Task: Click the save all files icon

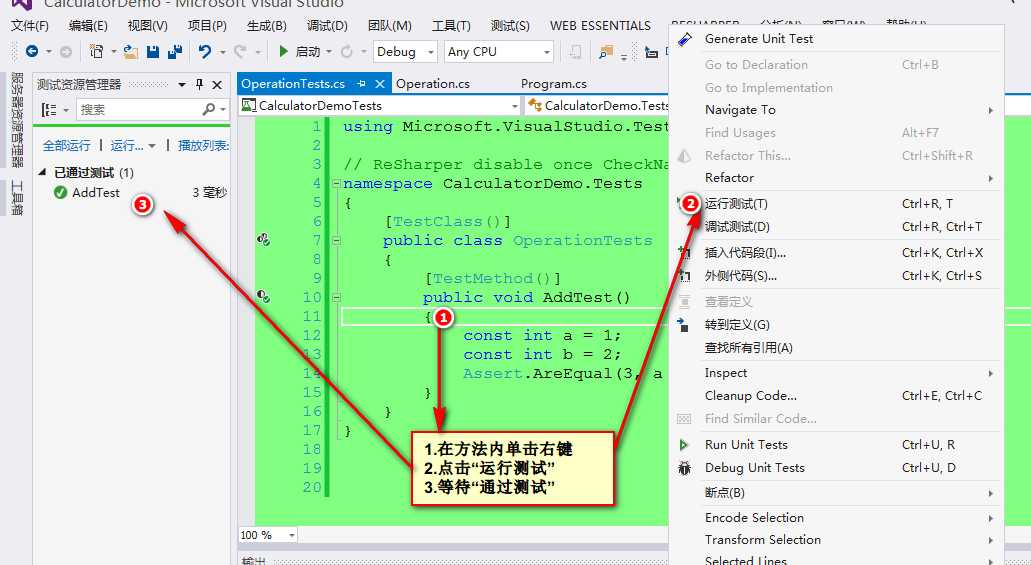Action: coord(175,51)
